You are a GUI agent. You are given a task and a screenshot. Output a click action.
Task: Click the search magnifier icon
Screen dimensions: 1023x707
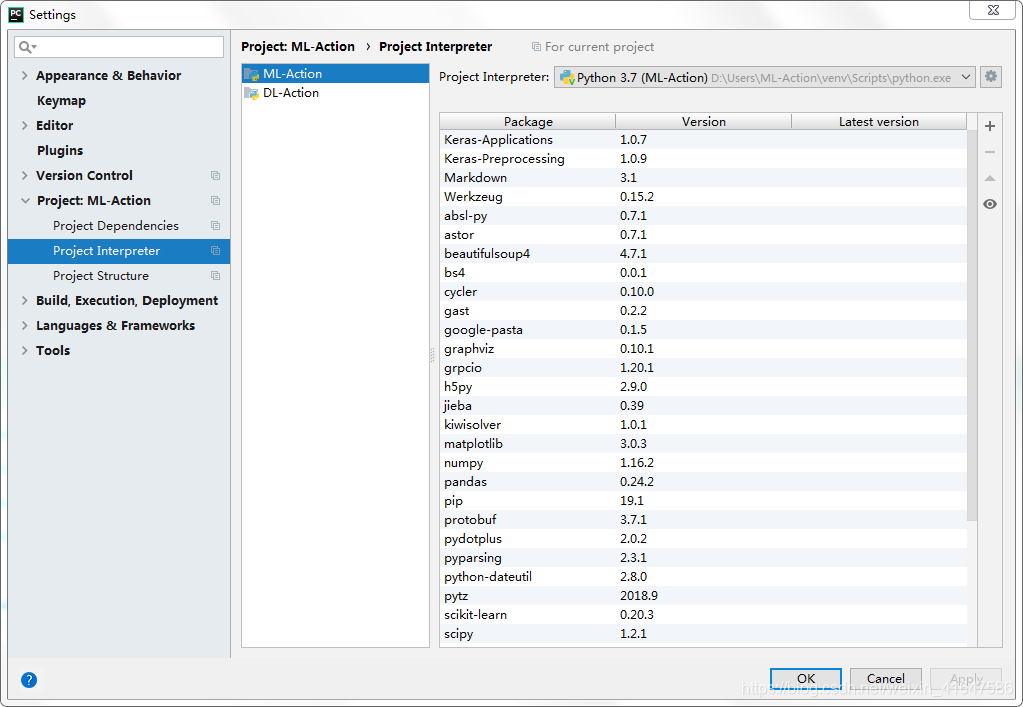(x=26, y=47)
